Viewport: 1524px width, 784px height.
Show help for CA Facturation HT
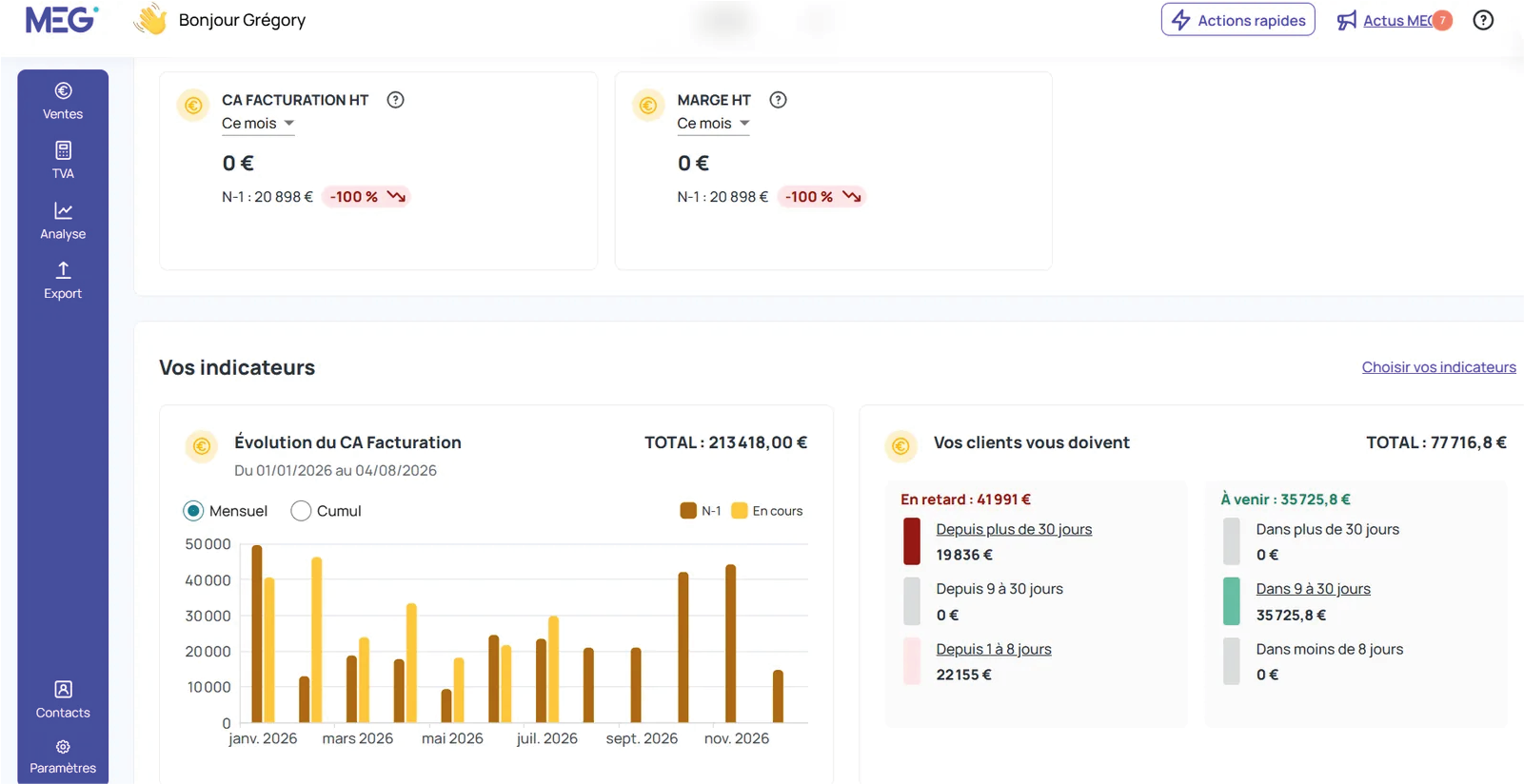(x=396, y=100)
